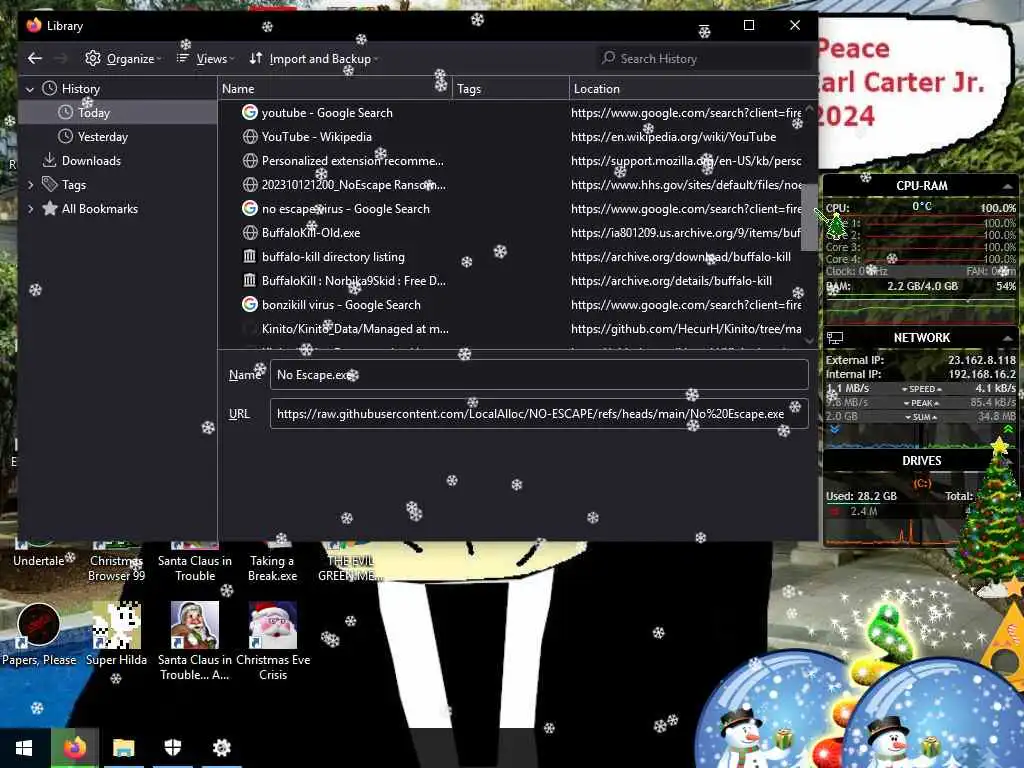
Task: Click the Taking a Break.exe desktop label
Action: tap(272, 568)
